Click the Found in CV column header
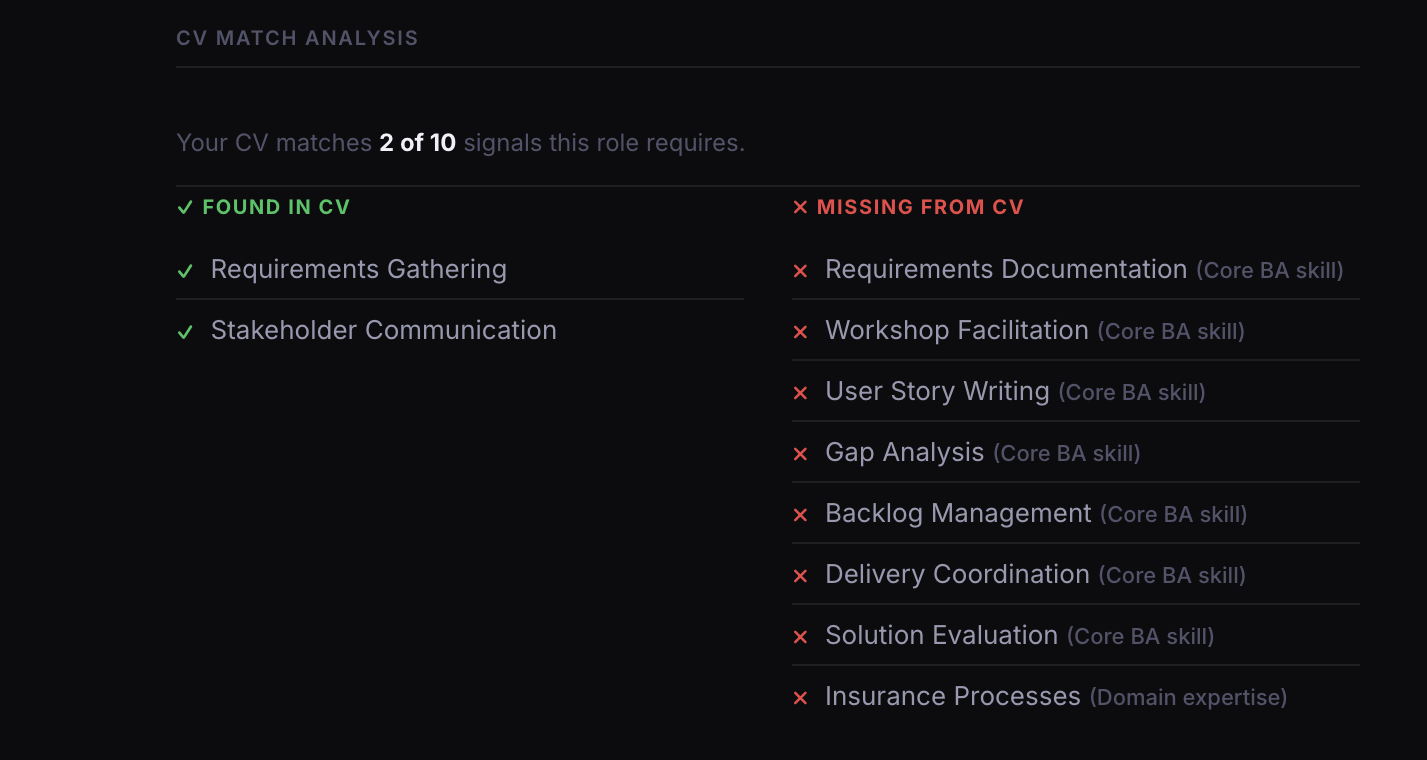1427x760 pixels. (275, 207)
